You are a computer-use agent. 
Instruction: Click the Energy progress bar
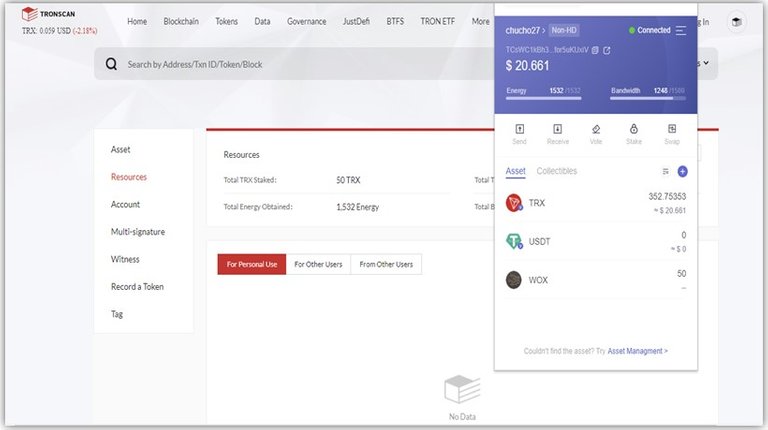(543, 98)
